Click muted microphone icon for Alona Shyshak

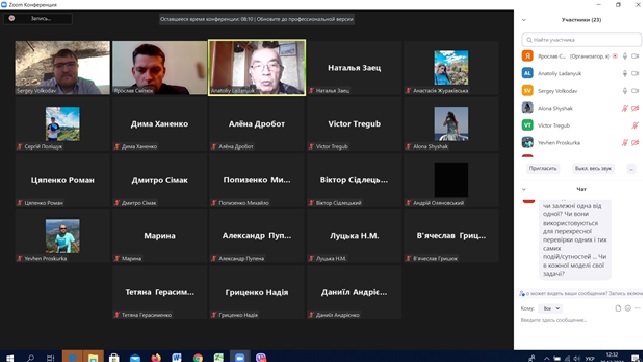[x=625, y=108]
